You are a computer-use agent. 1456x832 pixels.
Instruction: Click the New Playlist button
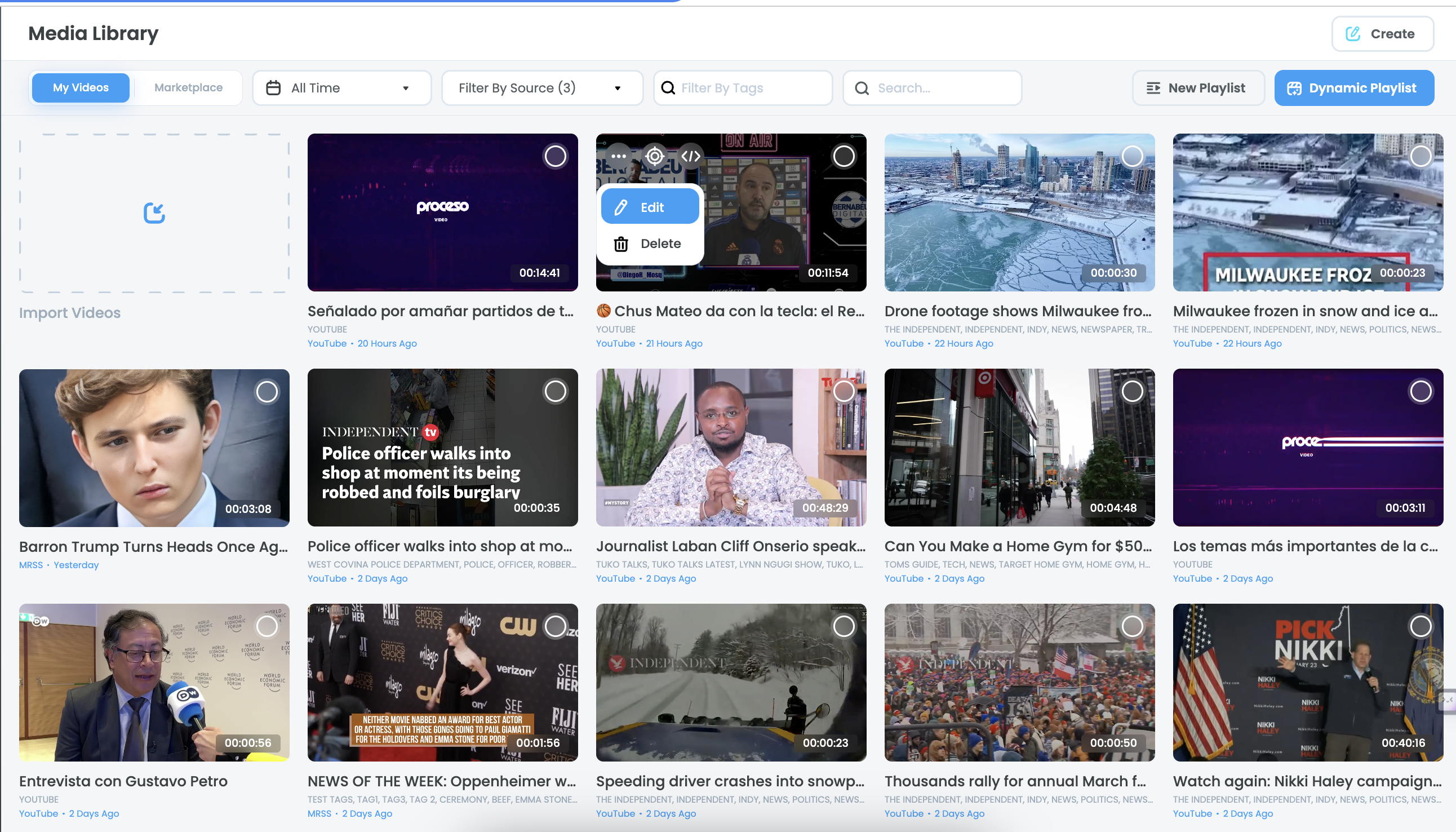tap(1198, 88)
